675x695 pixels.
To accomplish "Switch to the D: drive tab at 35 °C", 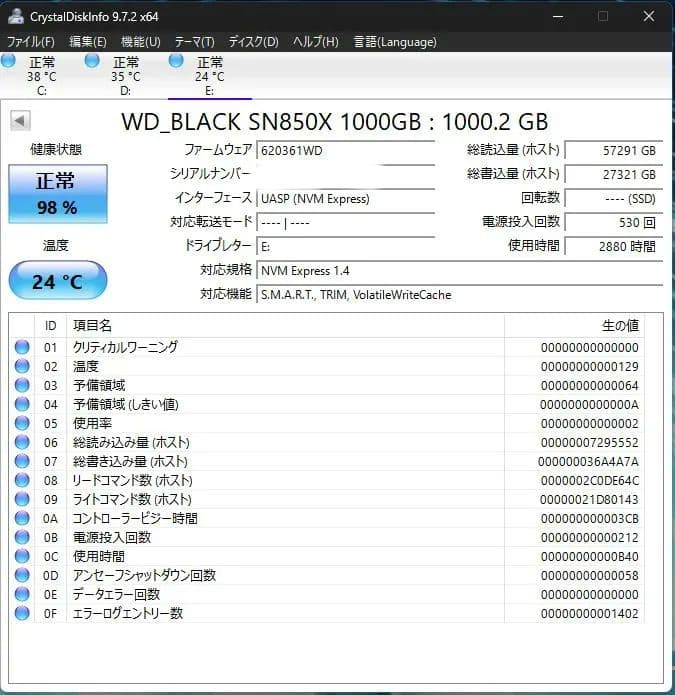I will [x=125, y=76].
